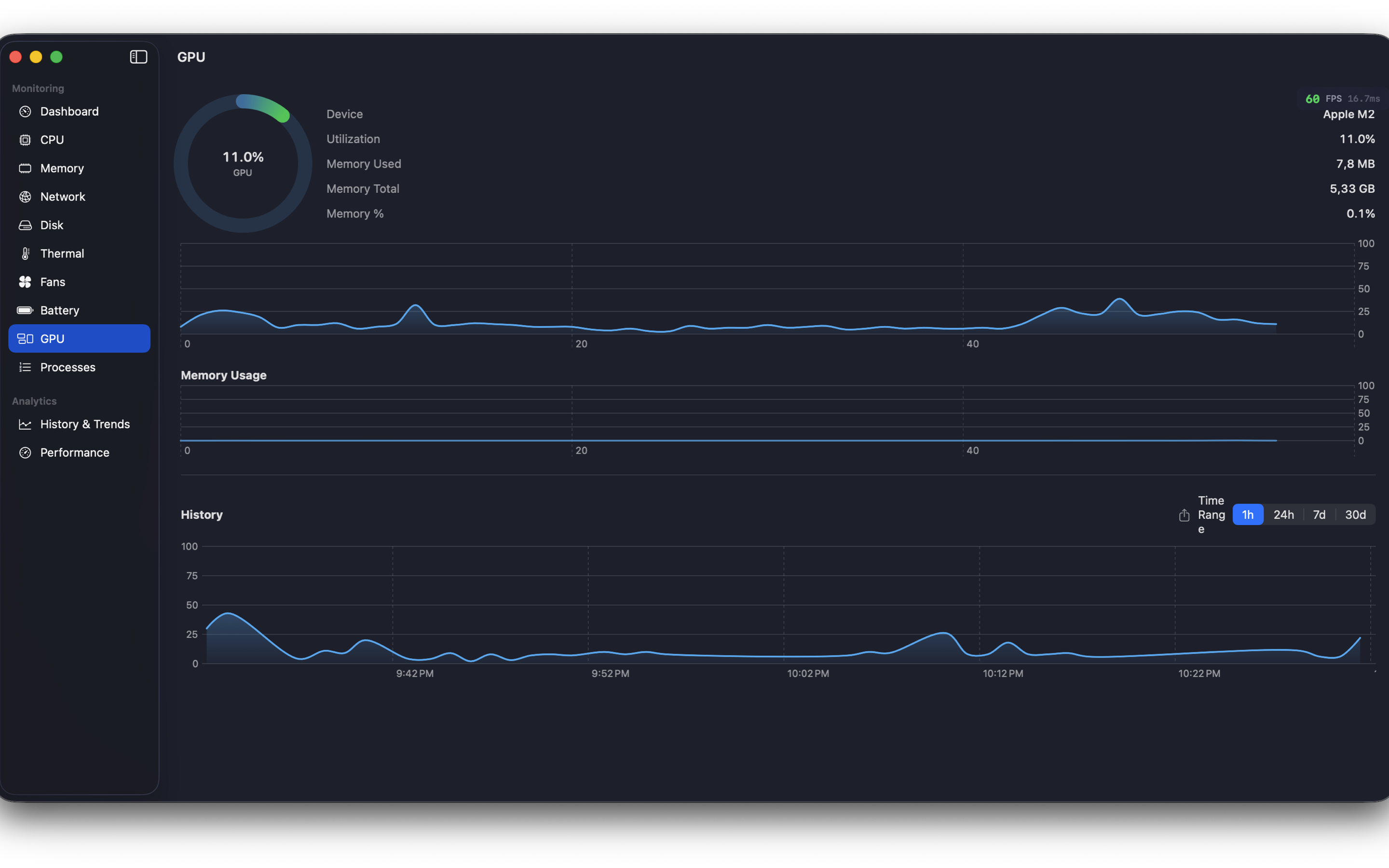Click the share/export icon near Time Range
Screen dimensions: 1389x868
point(1184,515)
